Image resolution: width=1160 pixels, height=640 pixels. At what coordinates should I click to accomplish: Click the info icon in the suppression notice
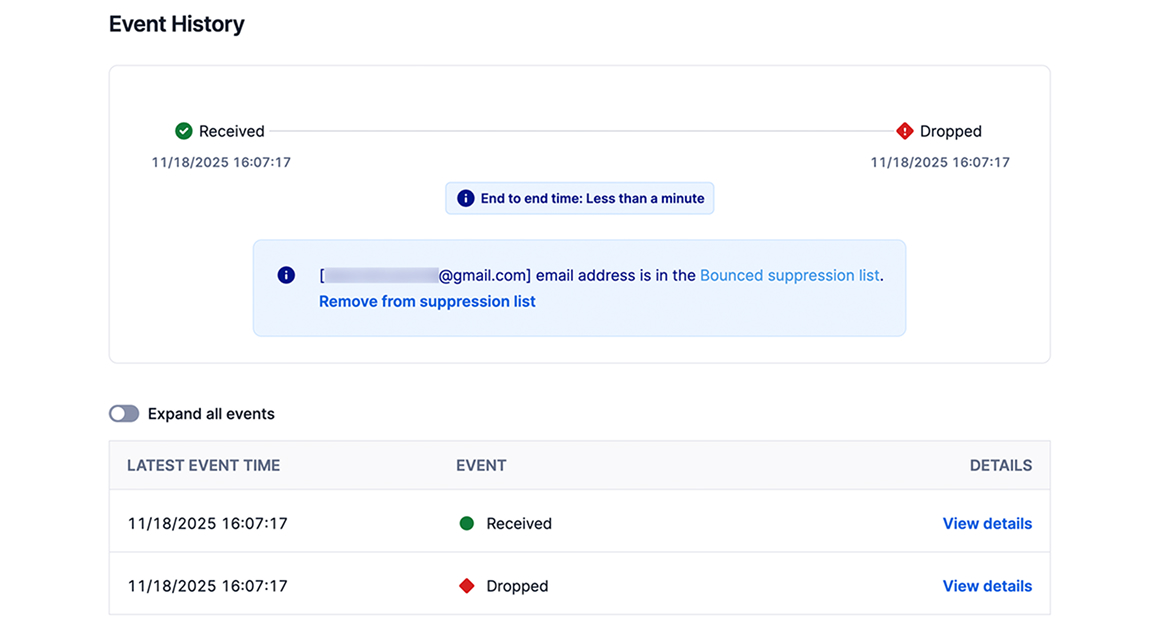286,275
